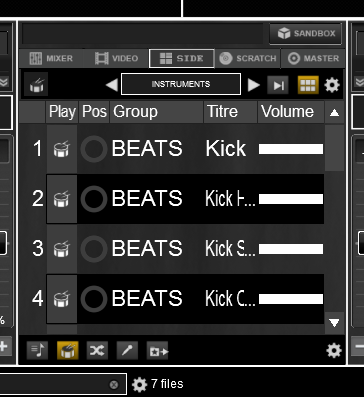Select BEATS group in row 1
The width and height of the screenshot is (364, 397).
click(147, 148)
